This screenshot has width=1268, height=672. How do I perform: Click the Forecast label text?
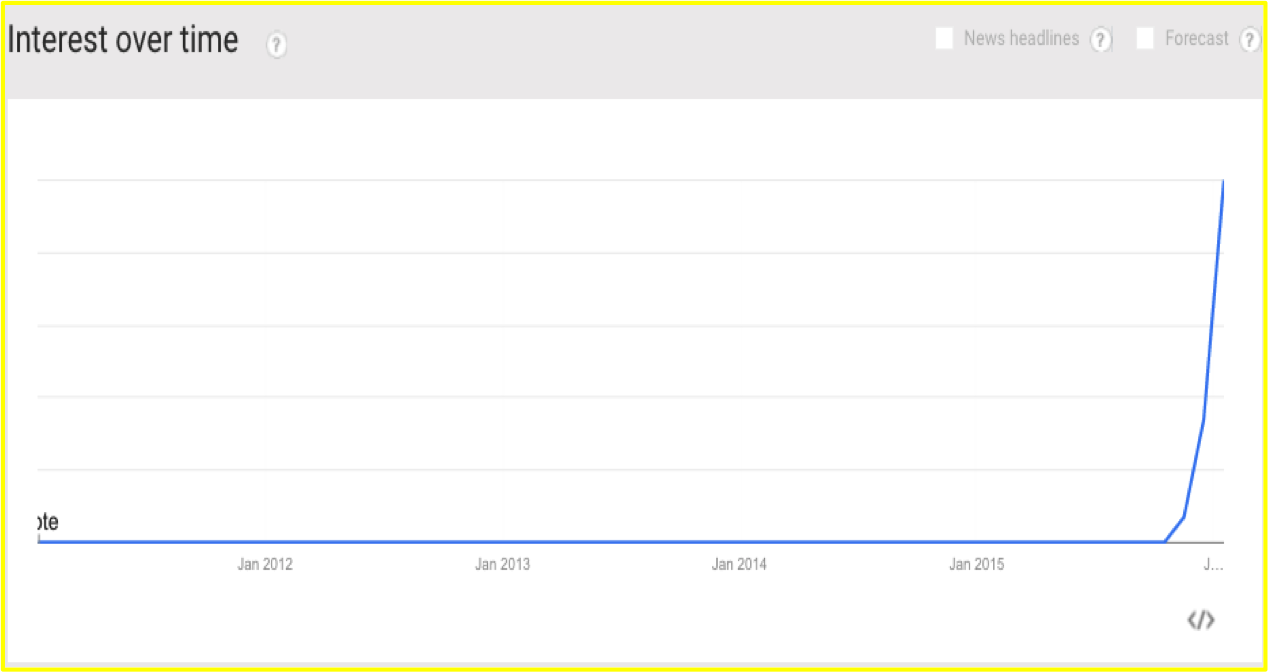point(1197,39)
